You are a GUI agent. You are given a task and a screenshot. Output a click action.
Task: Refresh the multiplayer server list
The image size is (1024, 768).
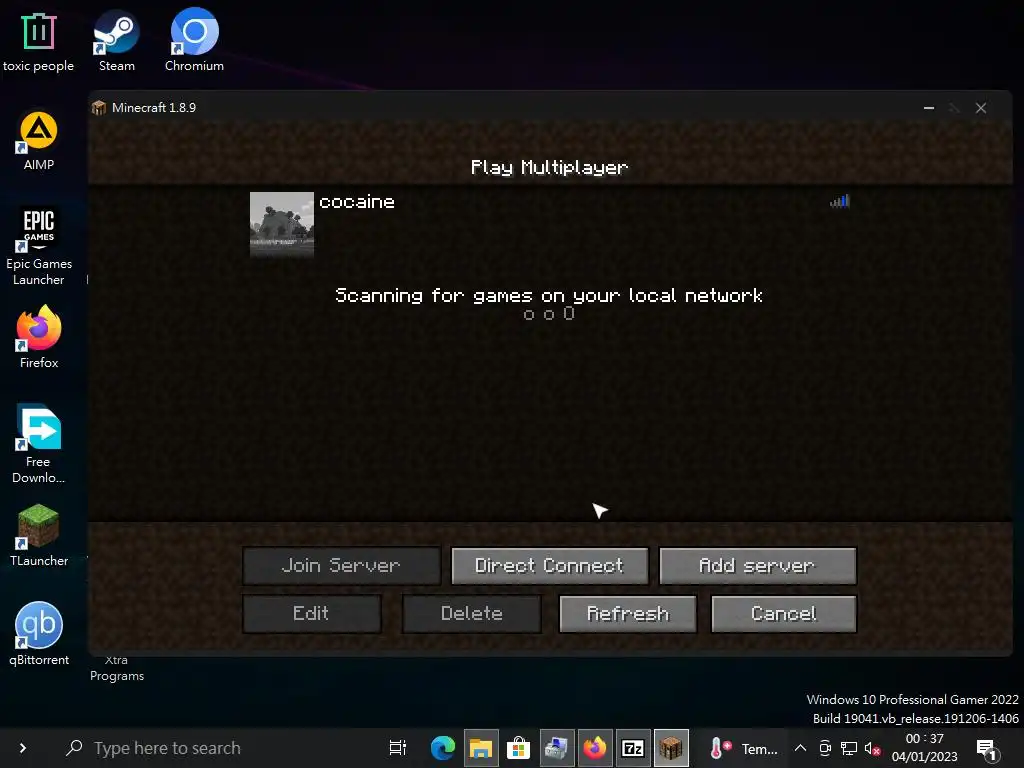tap(628, 613)
